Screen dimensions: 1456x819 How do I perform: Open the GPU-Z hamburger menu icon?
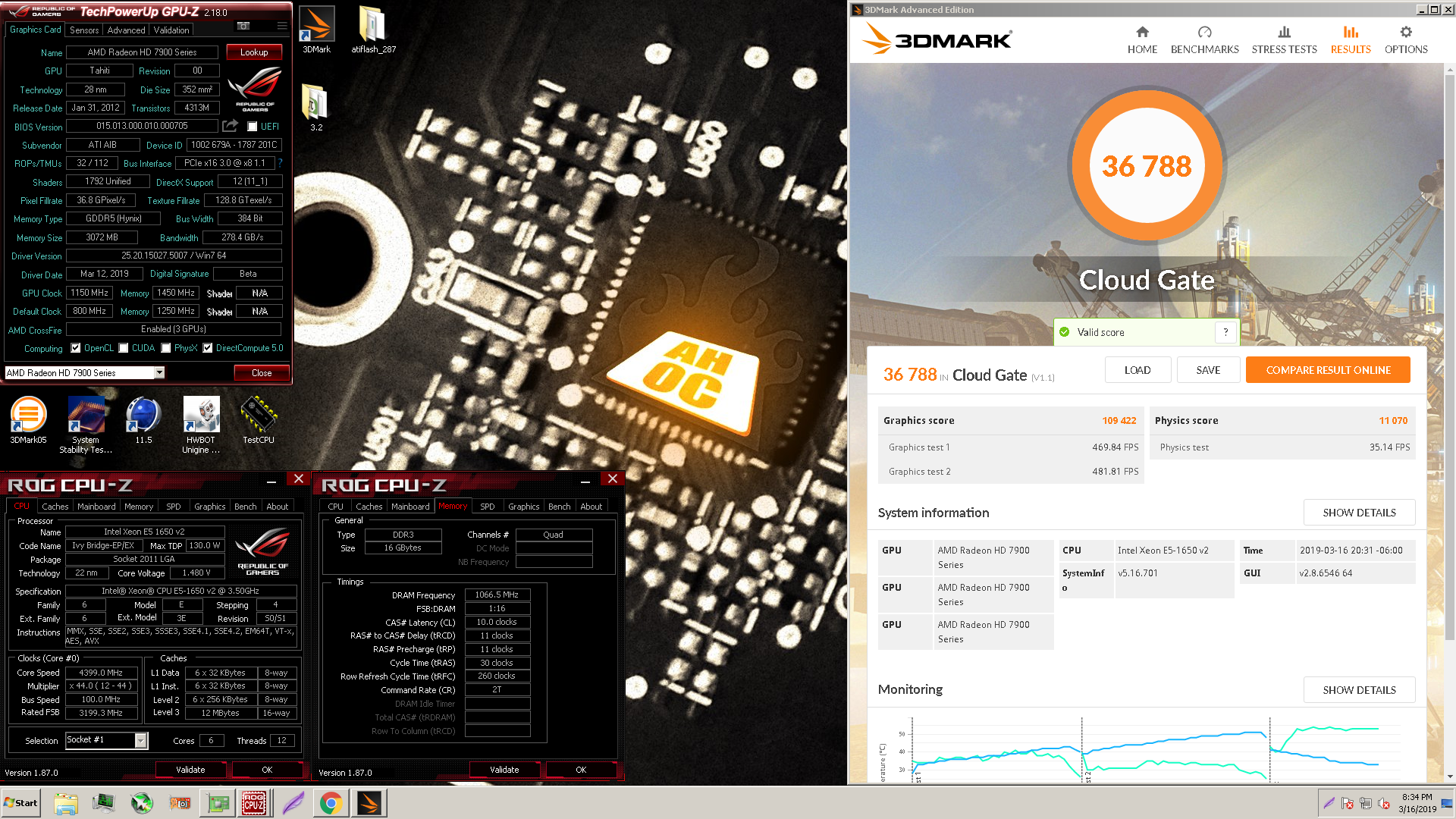pyautogui.click(x=282, y=26)
